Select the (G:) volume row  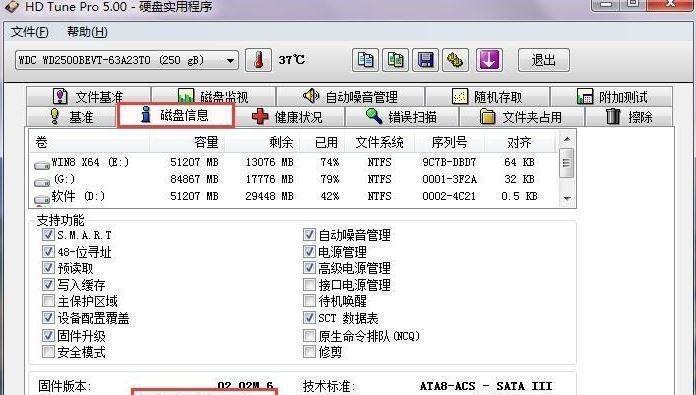(293, 179)
